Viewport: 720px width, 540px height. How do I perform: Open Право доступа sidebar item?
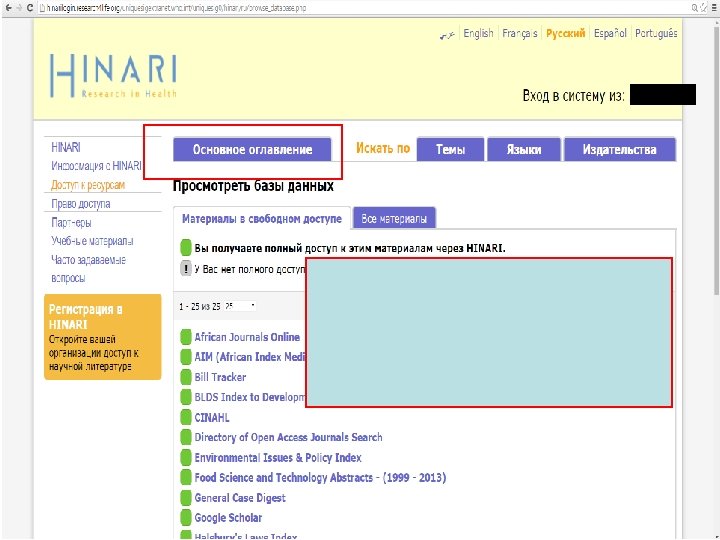[x=80, y=203]
